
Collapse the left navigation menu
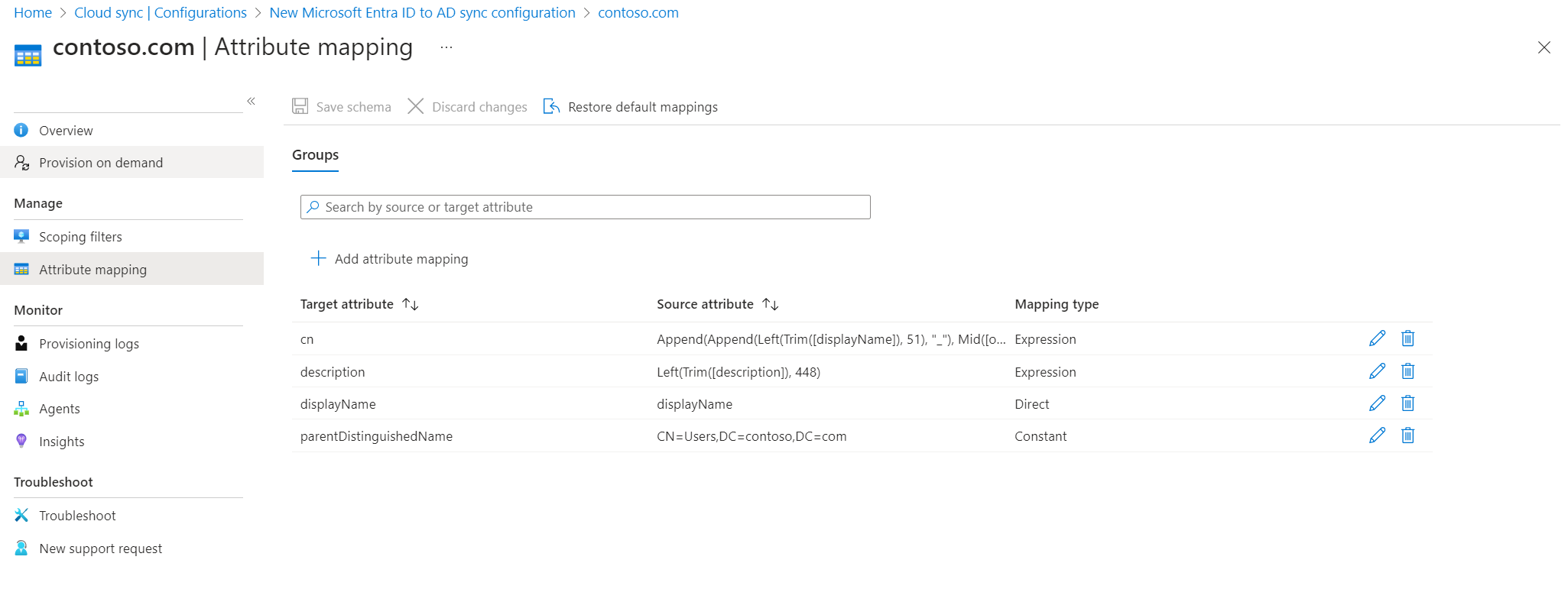[x=251, y=101]
